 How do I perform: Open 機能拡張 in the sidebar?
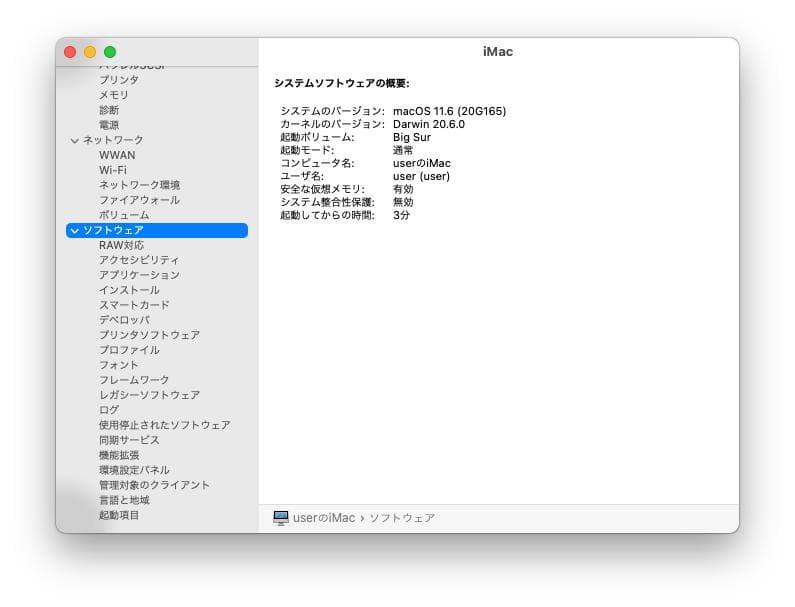click(x=119, y=455)
